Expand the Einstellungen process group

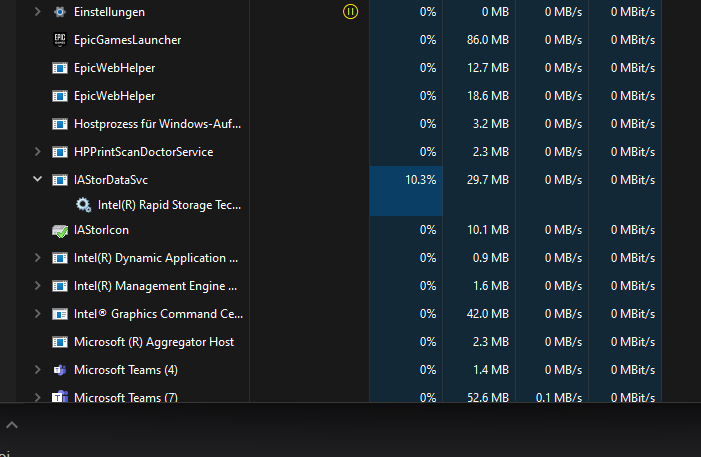coord(38,12)
